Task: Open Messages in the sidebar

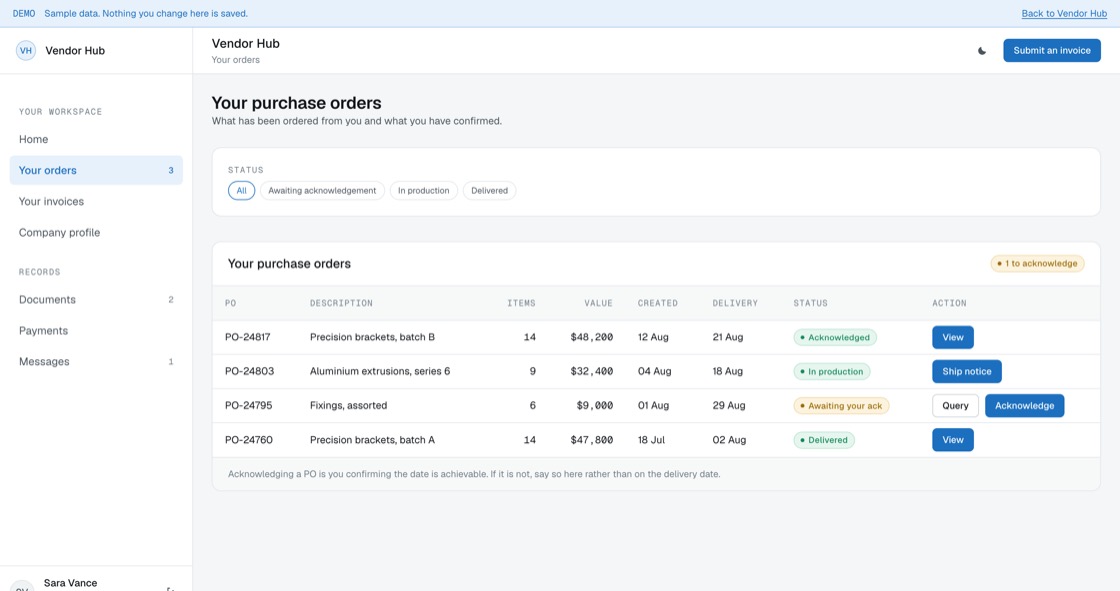Action: (x=96, y=362)
